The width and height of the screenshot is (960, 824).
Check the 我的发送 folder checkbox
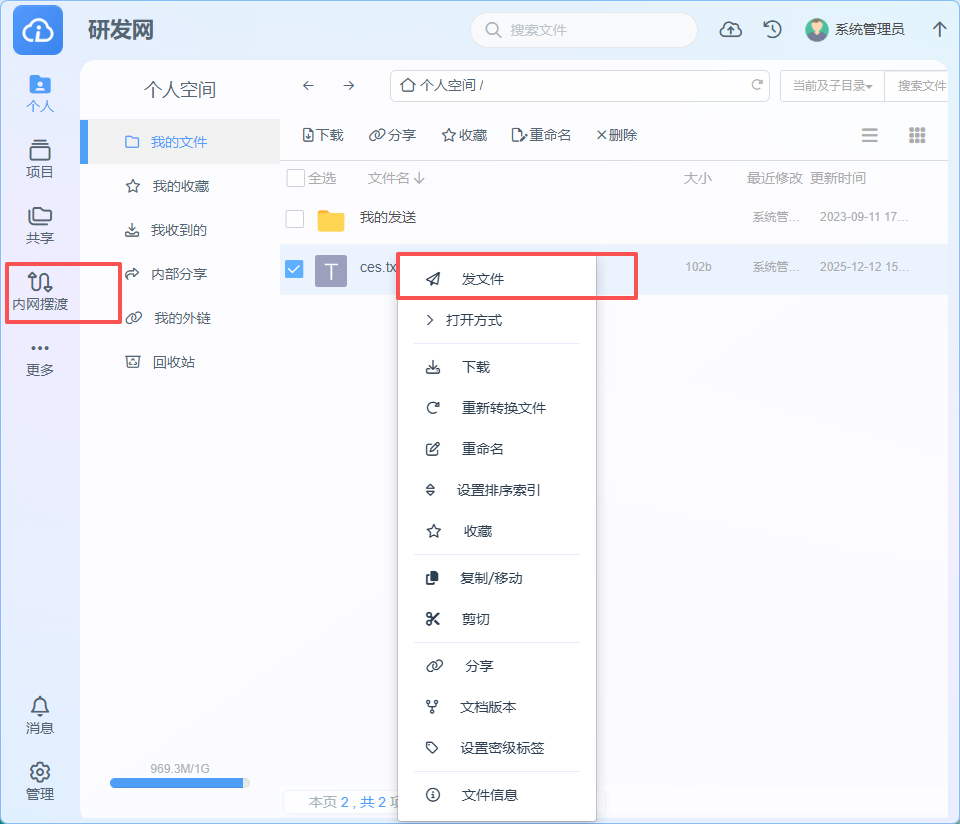(294, 219)
